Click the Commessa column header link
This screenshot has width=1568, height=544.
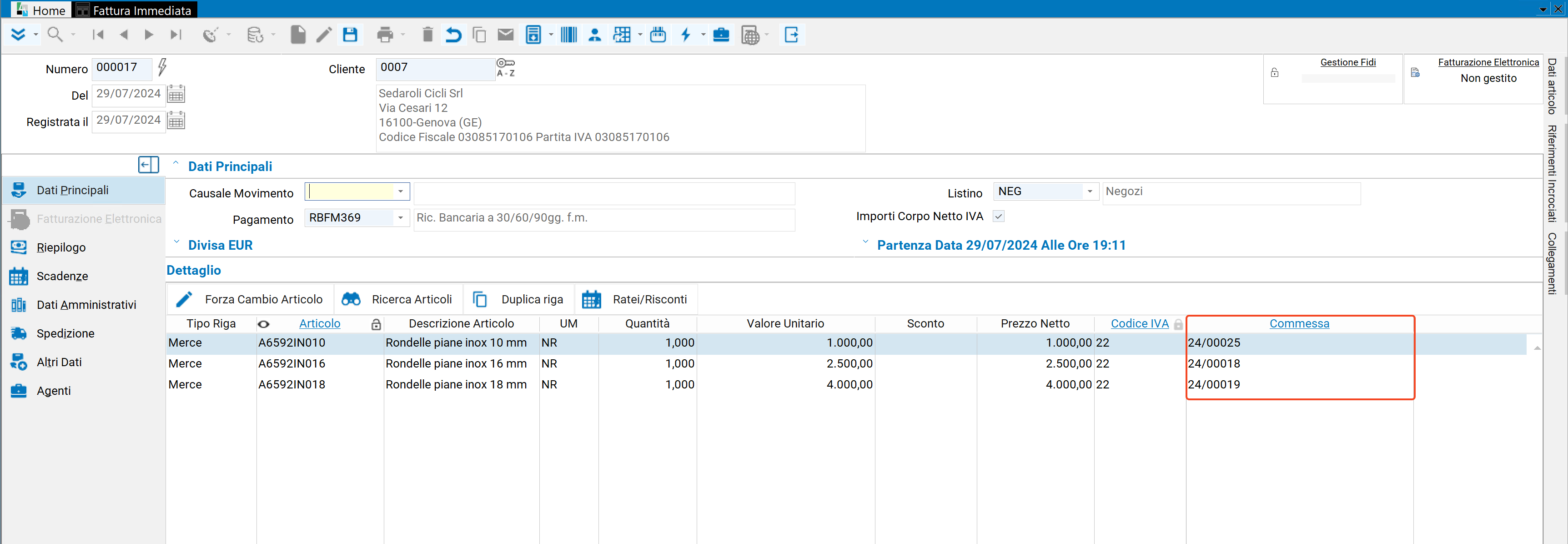pyautogui.click(x=1299, y=324)
